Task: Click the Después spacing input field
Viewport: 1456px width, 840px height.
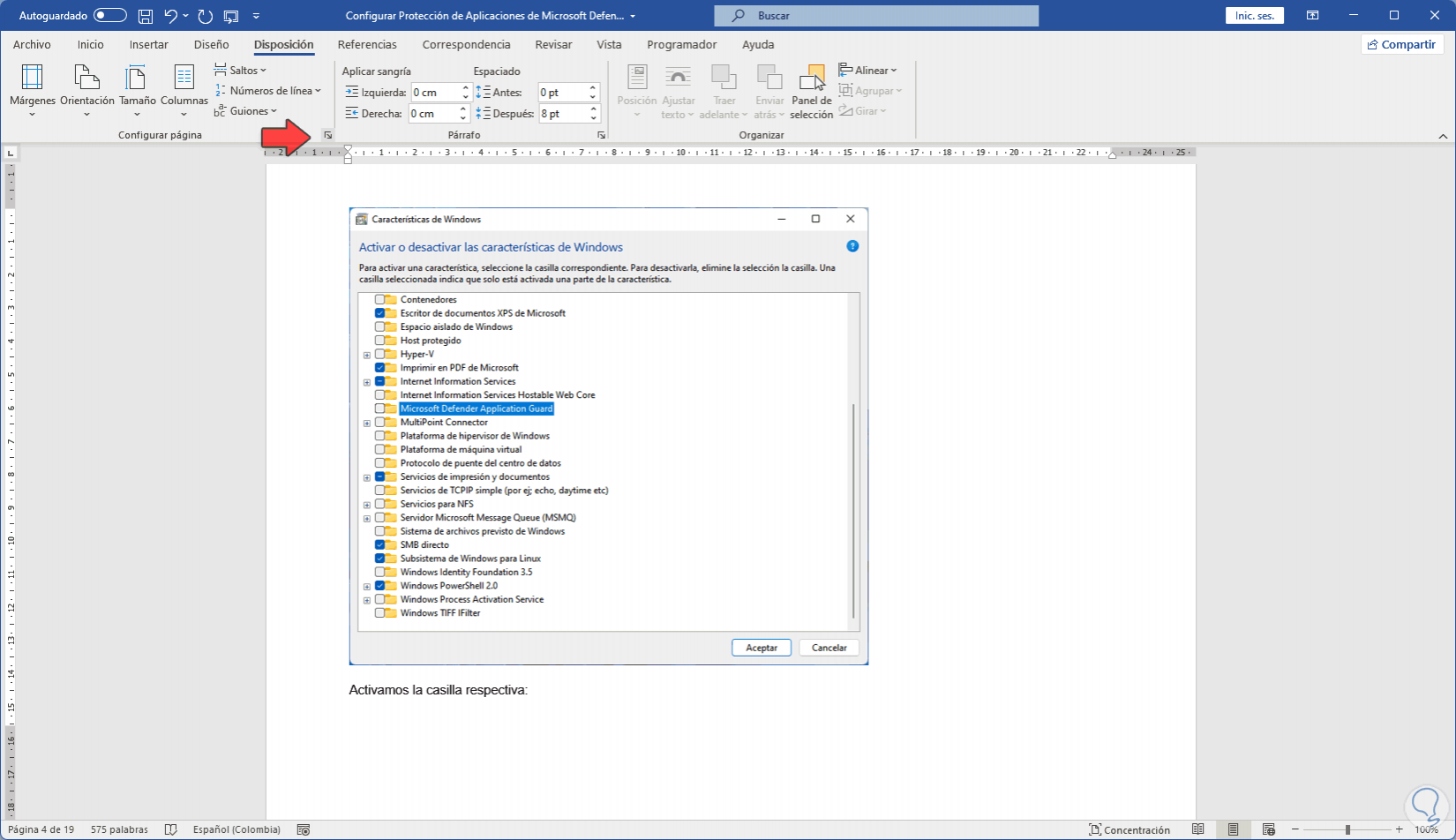Action: coord(563,114)
